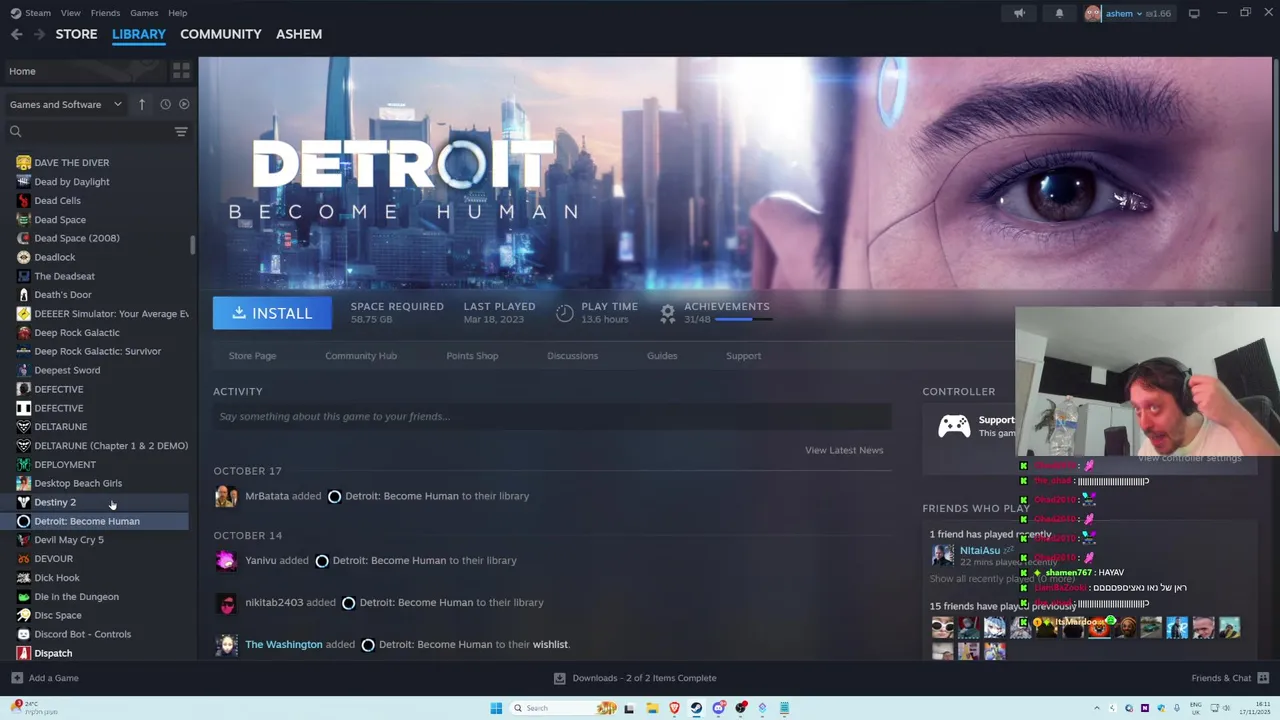Open Friends & Chat

pos(1229,678)
